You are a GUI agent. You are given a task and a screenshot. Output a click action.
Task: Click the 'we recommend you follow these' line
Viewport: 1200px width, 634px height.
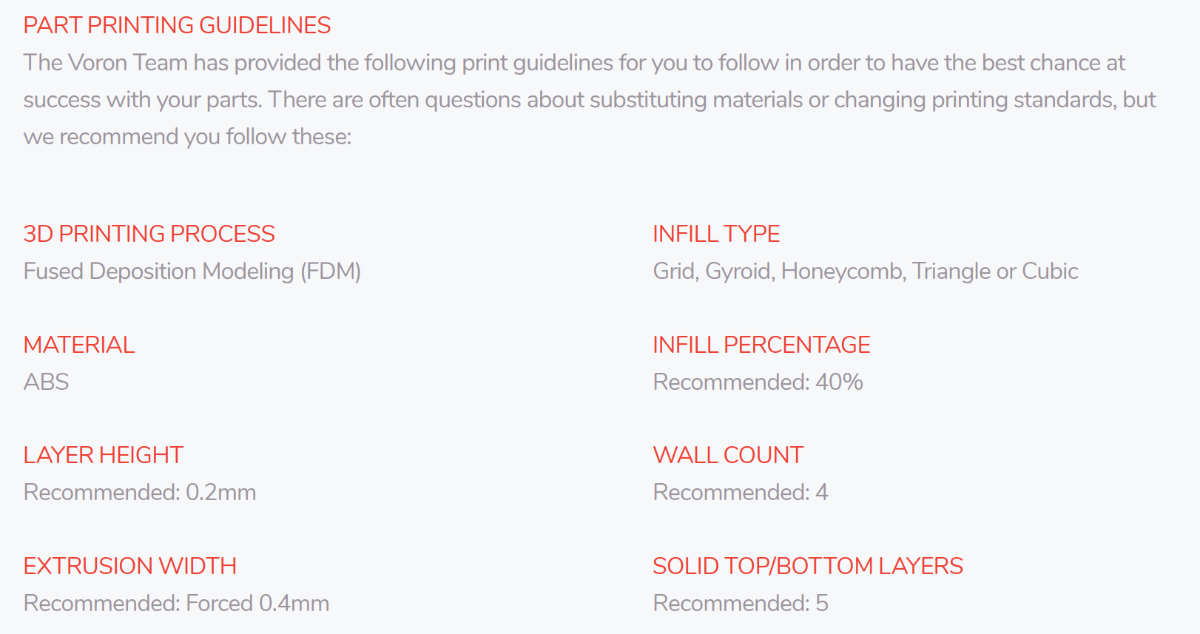pyautogui.click(x=187, y=136)
